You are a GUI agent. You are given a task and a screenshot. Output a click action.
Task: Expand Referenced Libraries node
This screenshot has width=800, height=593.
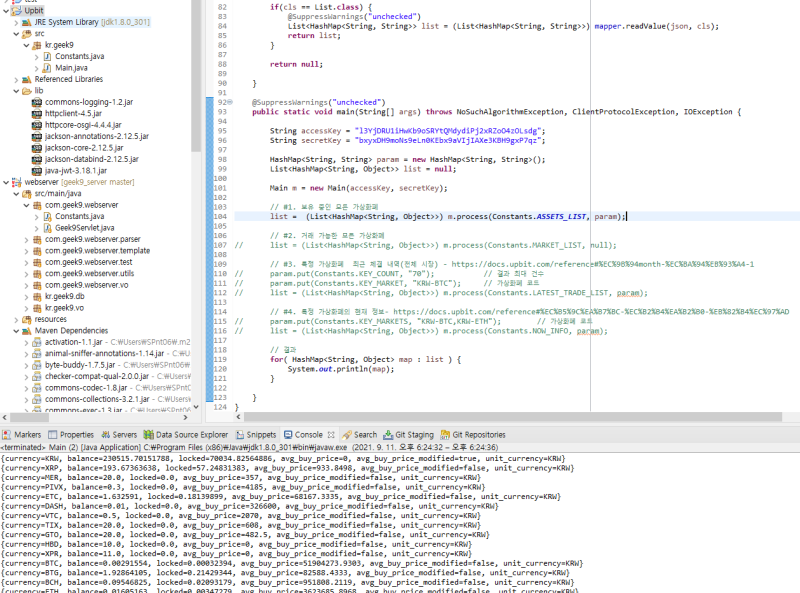point(16,80)
